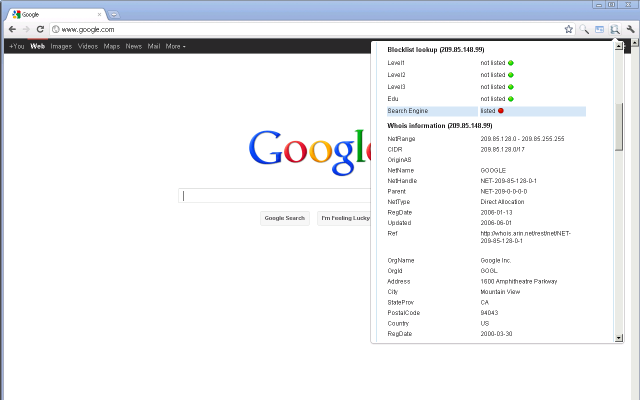The height and width of the screenshot is (400, 640).
Task: Click the NetRange value 209.85.128.0 - 209.85.255.255
Action: click(x=522, y=139)
